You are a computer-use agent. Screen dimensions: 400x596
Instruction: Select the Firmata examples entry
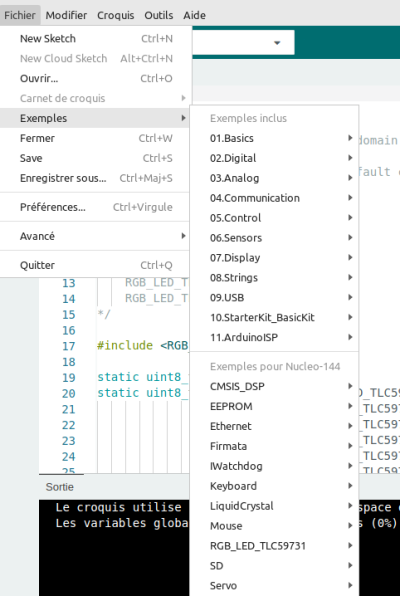274,446
